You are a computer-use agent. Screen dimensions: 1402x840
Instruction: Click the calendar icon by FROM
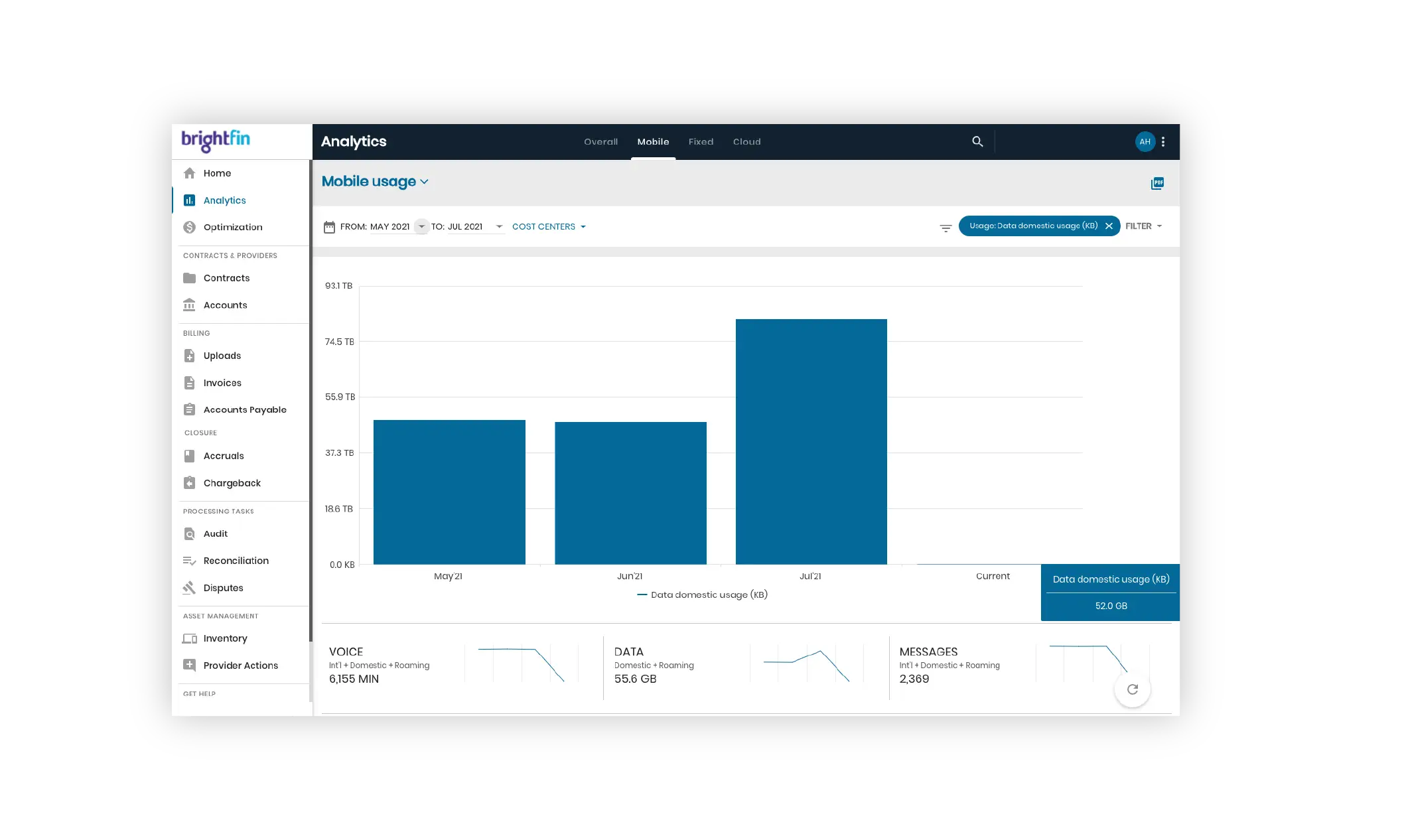(x=329, y=227)
